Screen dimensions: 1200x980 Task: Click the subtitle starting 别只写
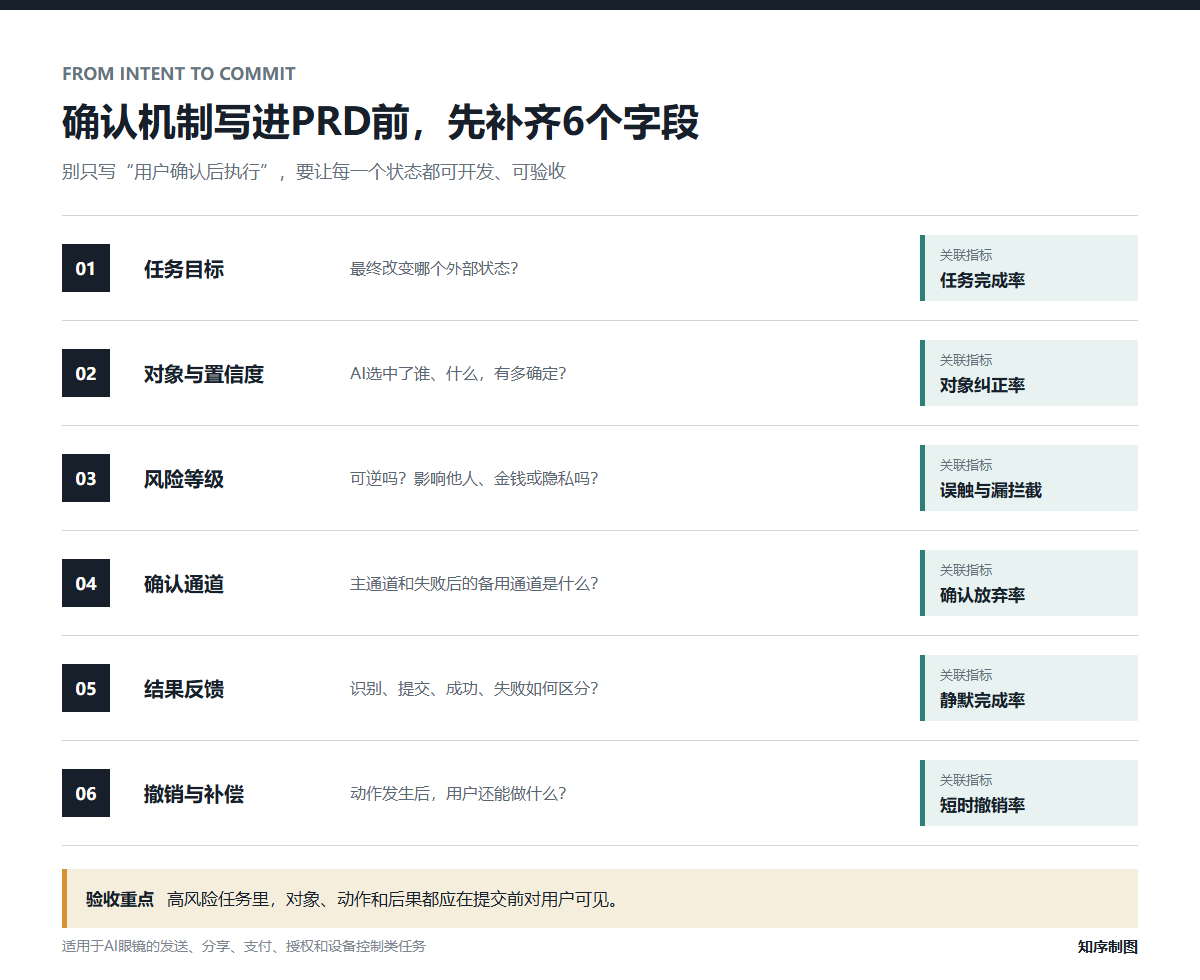coord(314,171)
